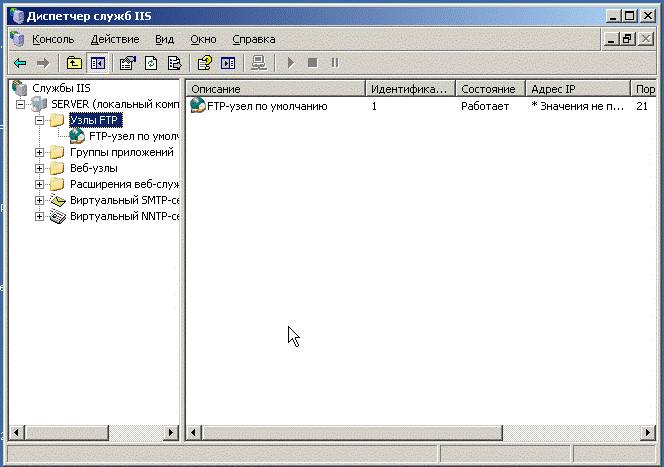Sort by the Идентифика... column header
The width and height of the screenshot is (664, 467).
click(x=410, y=89)
